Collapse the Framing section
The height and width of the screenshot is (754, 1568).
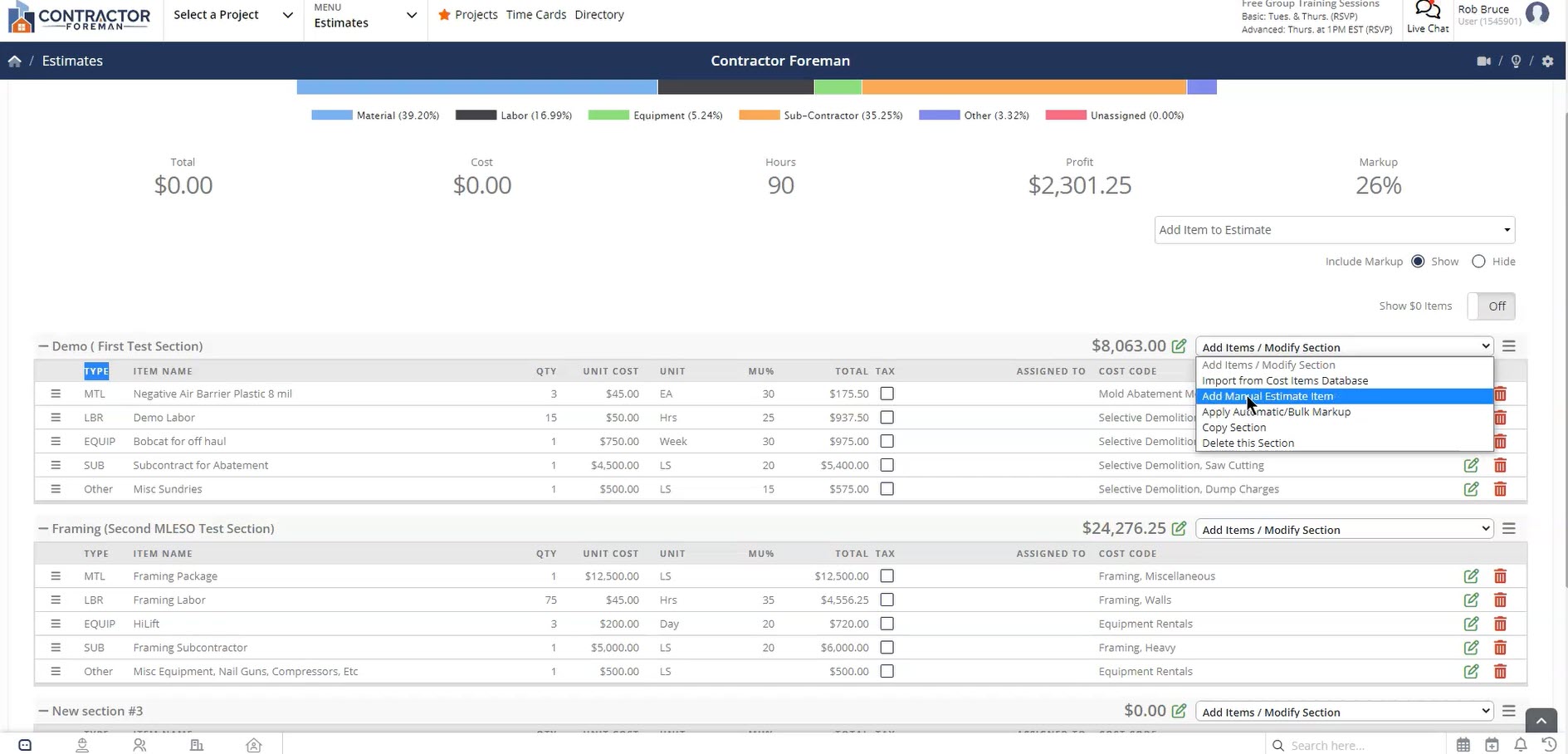[x=43, y=529]
